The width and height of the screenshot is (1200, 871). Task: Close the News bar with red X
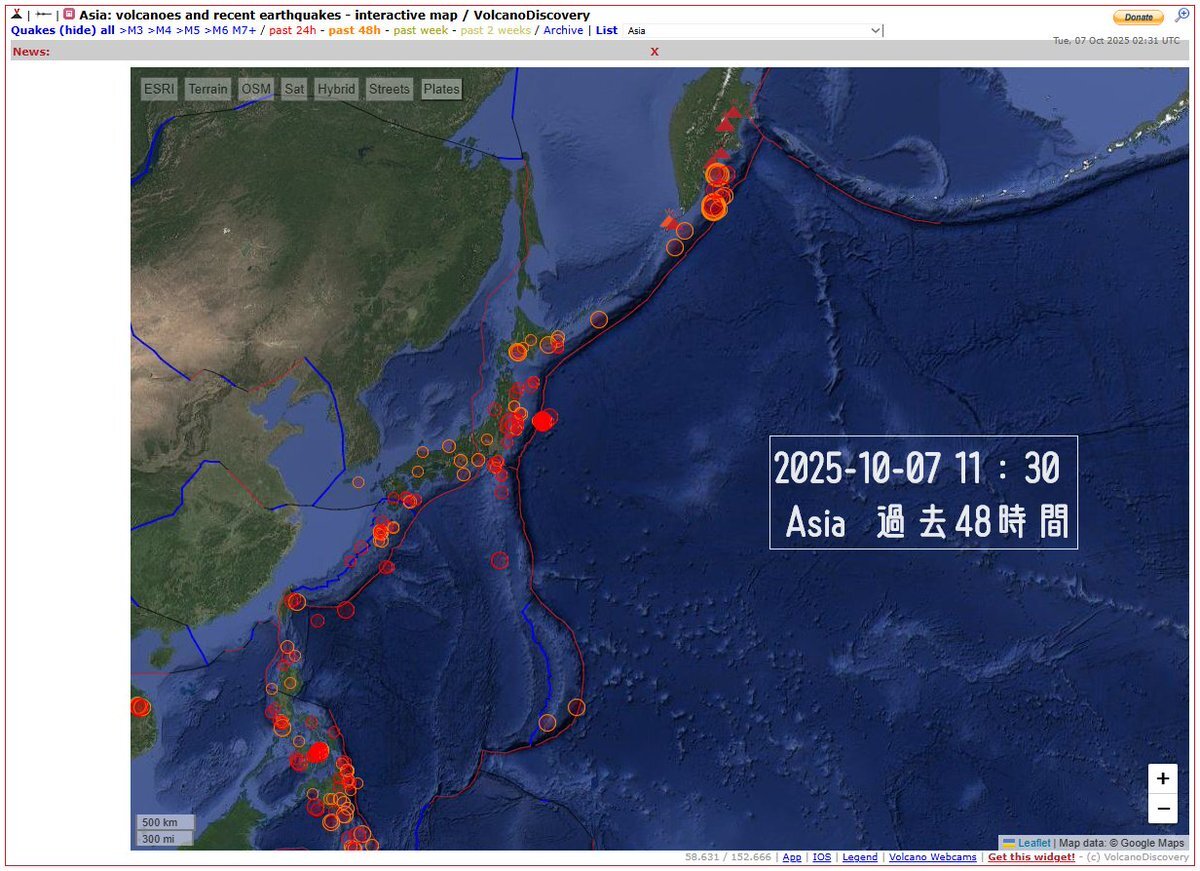coord(655,51)
